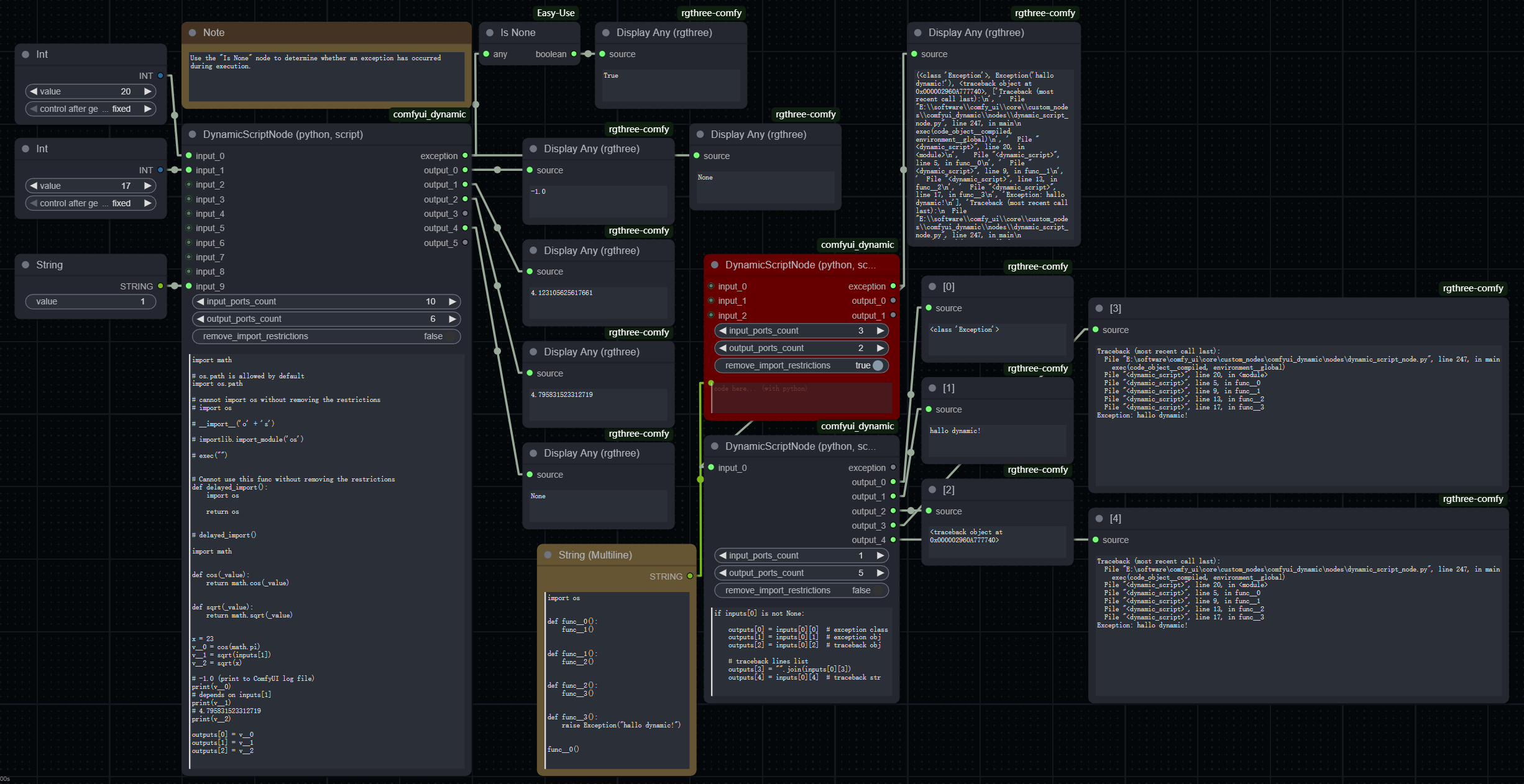Collapse the red DynamicScriptNode title dot
1524x784 pixels.
tap(715, 265)
